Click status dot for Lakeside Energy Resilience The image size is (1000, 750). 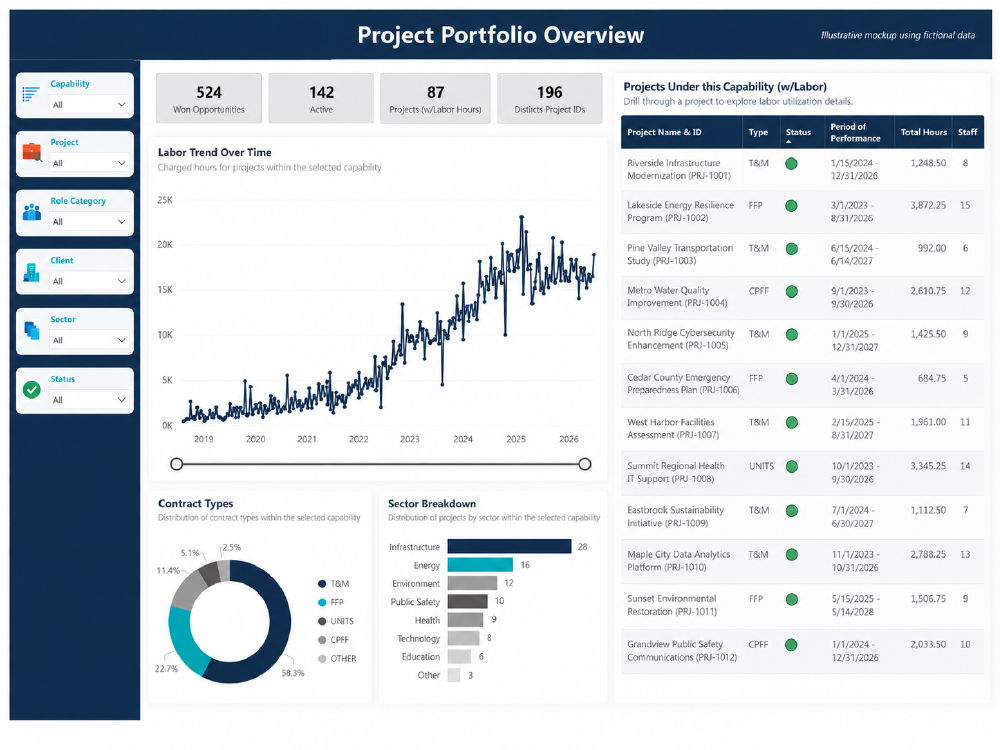click(x=791, y=206)
